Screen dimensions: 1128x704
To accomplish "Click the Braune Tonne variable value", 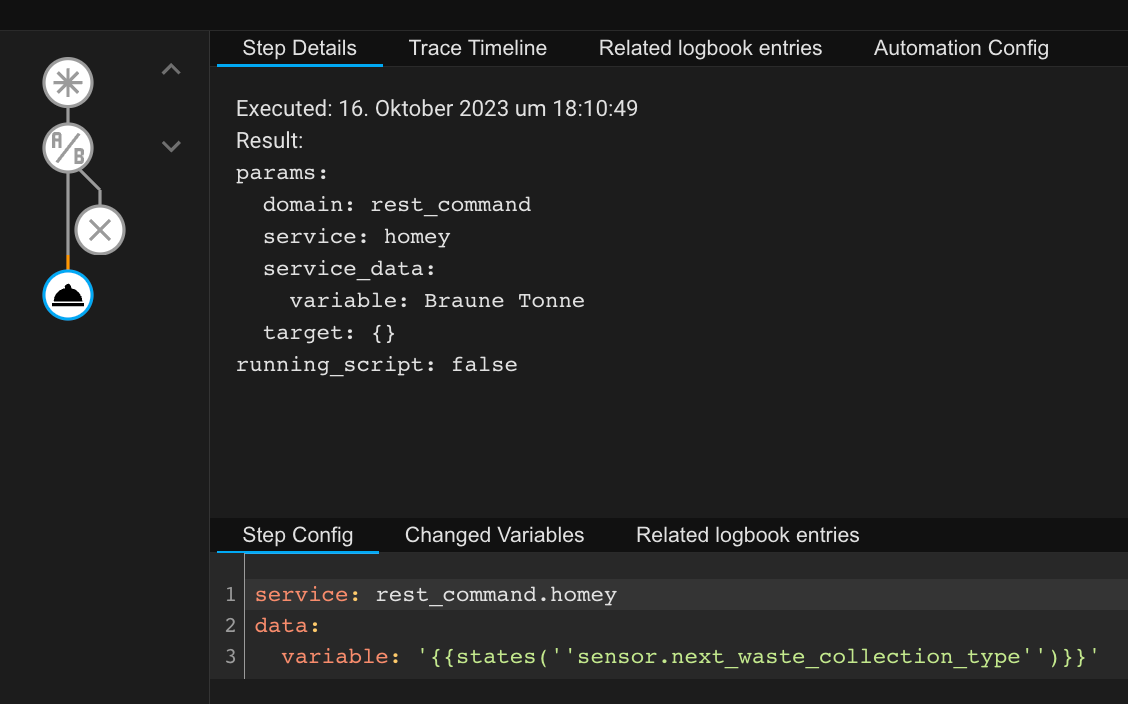I will [x=504, y=301].
